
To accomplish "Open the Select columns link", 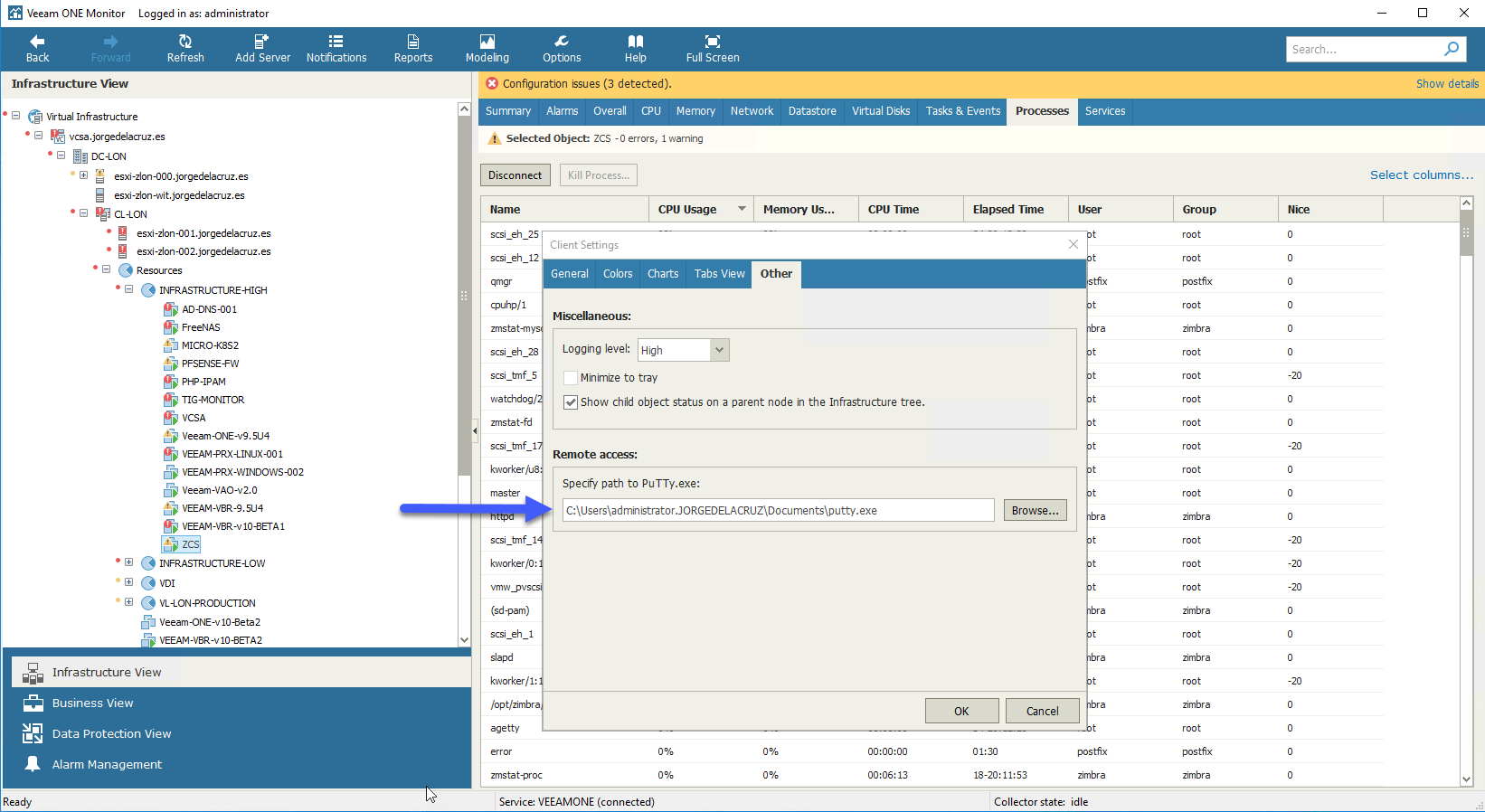I will click(1422, 175).
